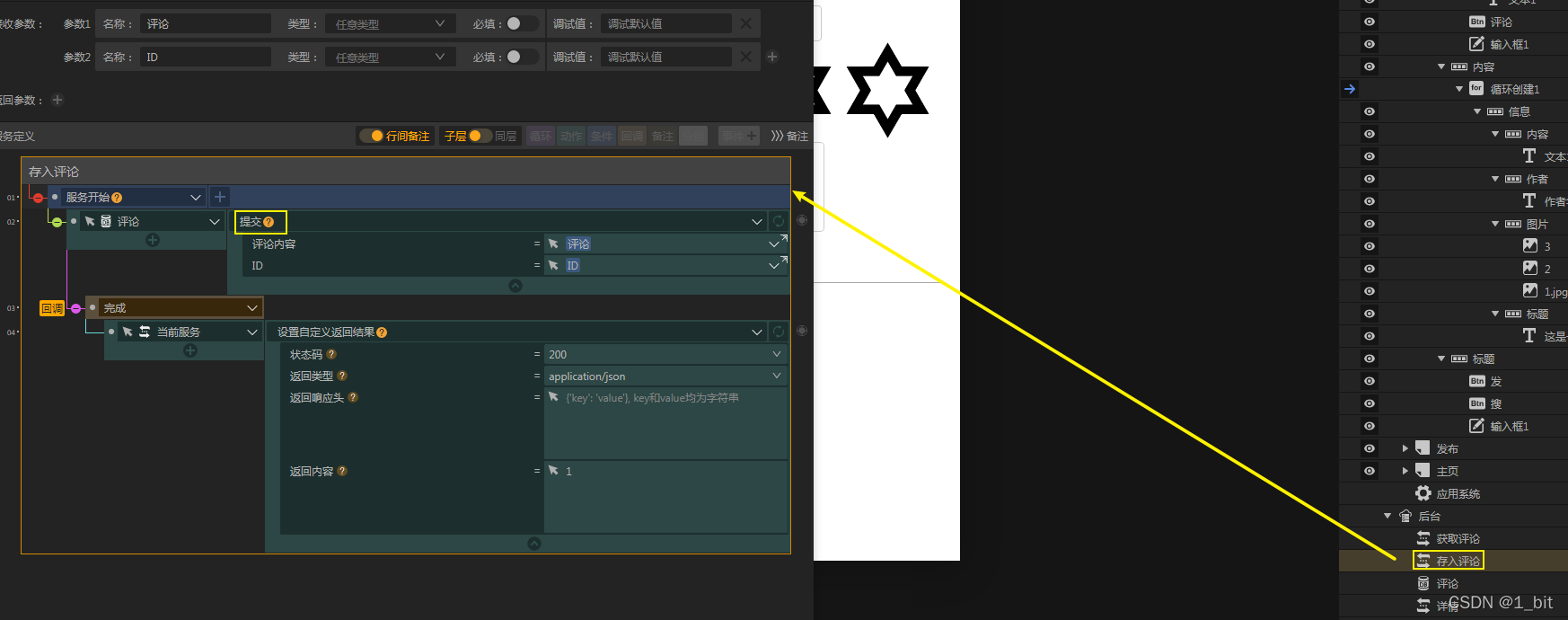The height and width of the screenshot is (620, 1568).
Task: Hide the 发布 page with eye icon
Action: 1369,448
